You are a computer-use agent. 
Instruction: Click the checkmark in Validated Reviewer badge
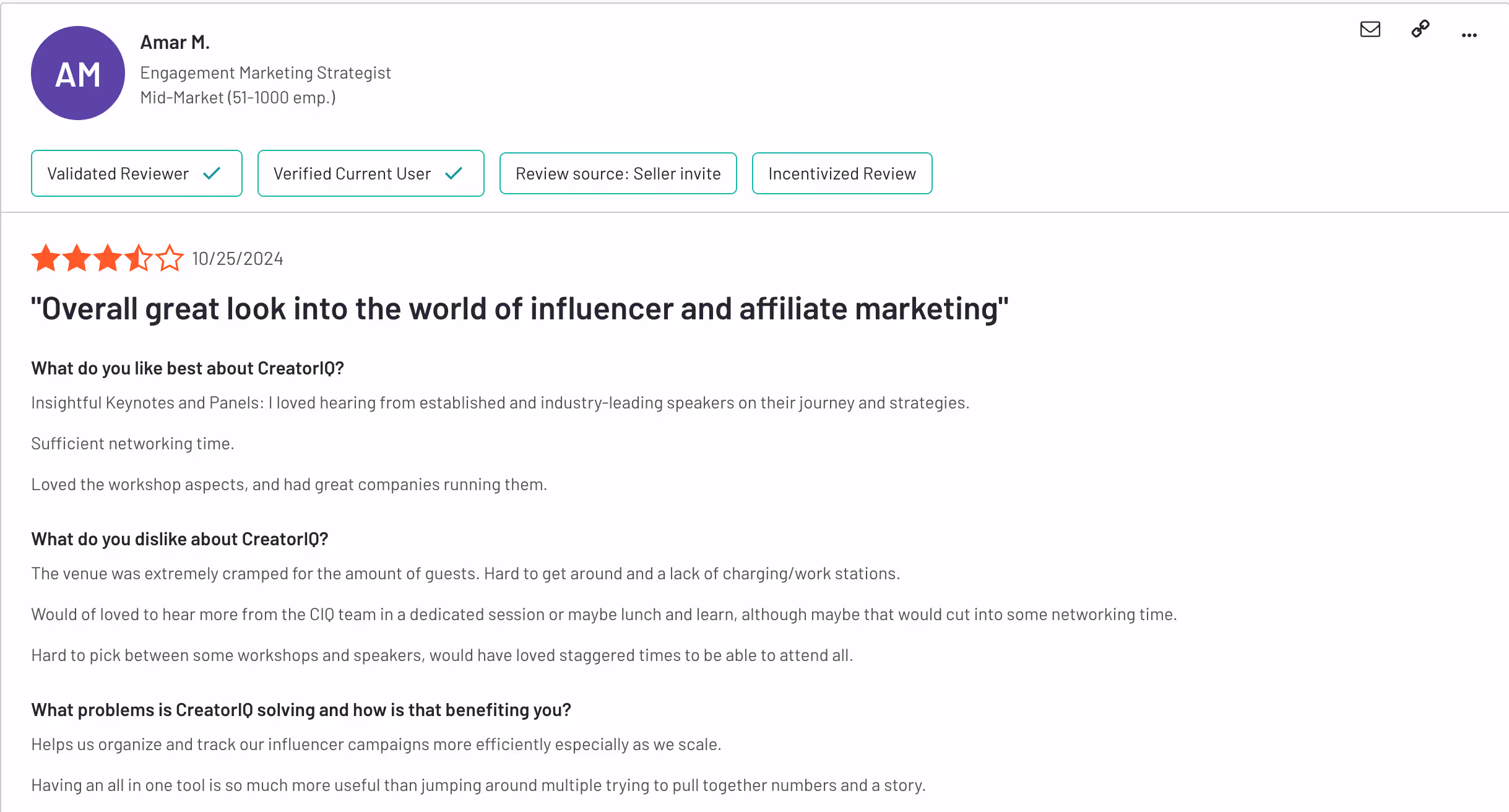[x=212, y=173]
